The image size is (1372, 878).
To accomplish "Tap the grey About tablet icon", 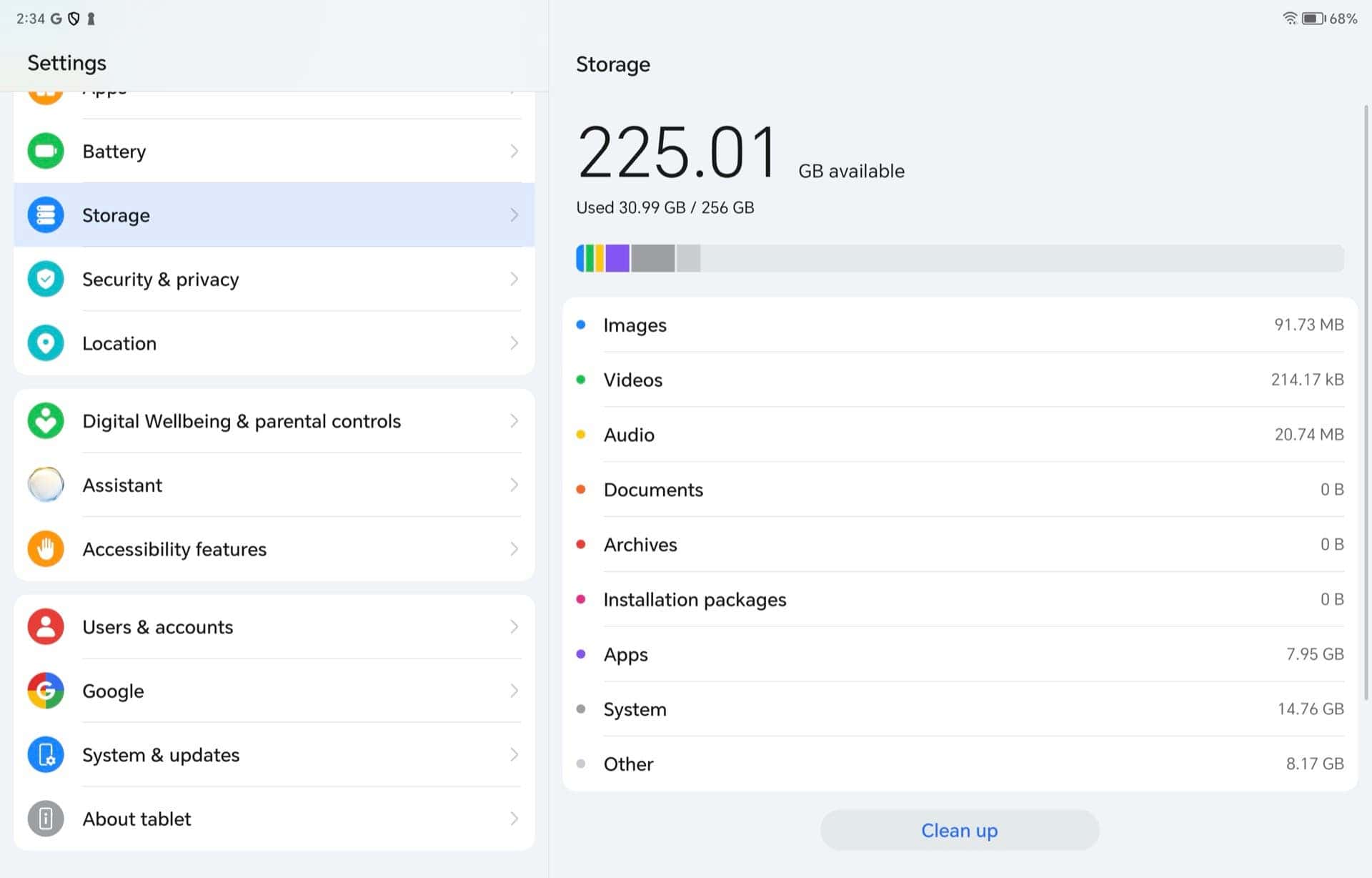I will pos(46,819).
